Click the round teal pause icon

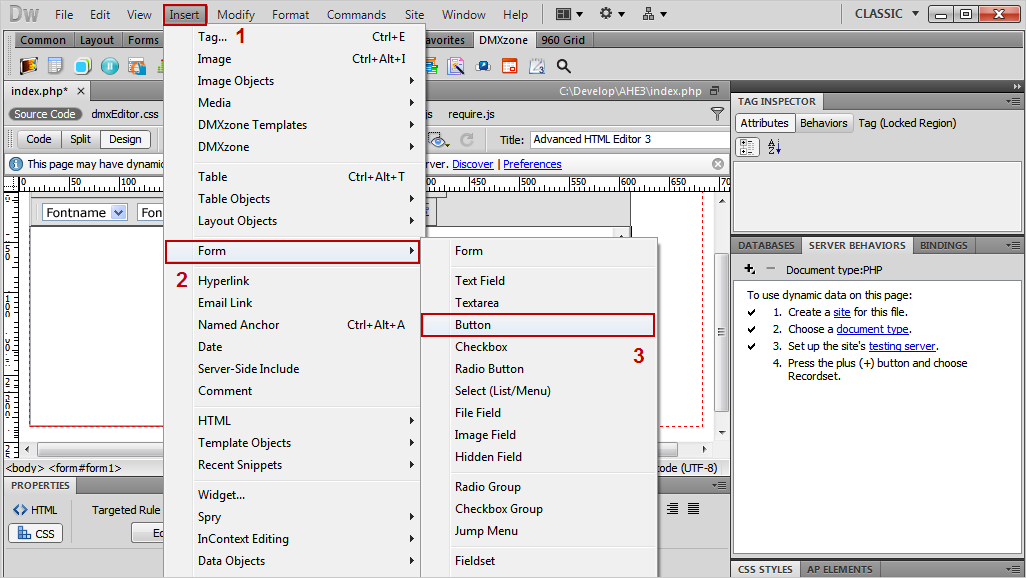click(109, 65)
